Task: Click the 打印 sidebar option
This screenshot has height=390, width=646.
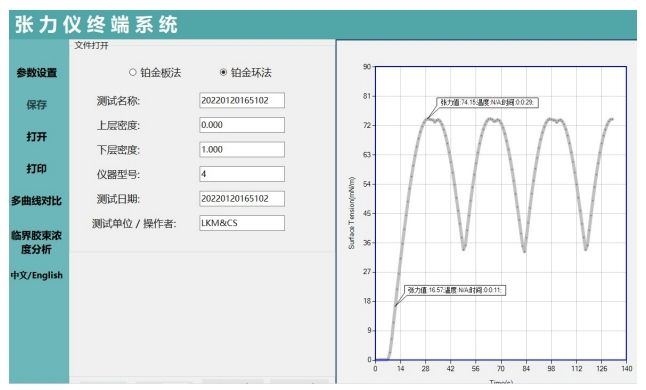Action: tap(37, 168)
